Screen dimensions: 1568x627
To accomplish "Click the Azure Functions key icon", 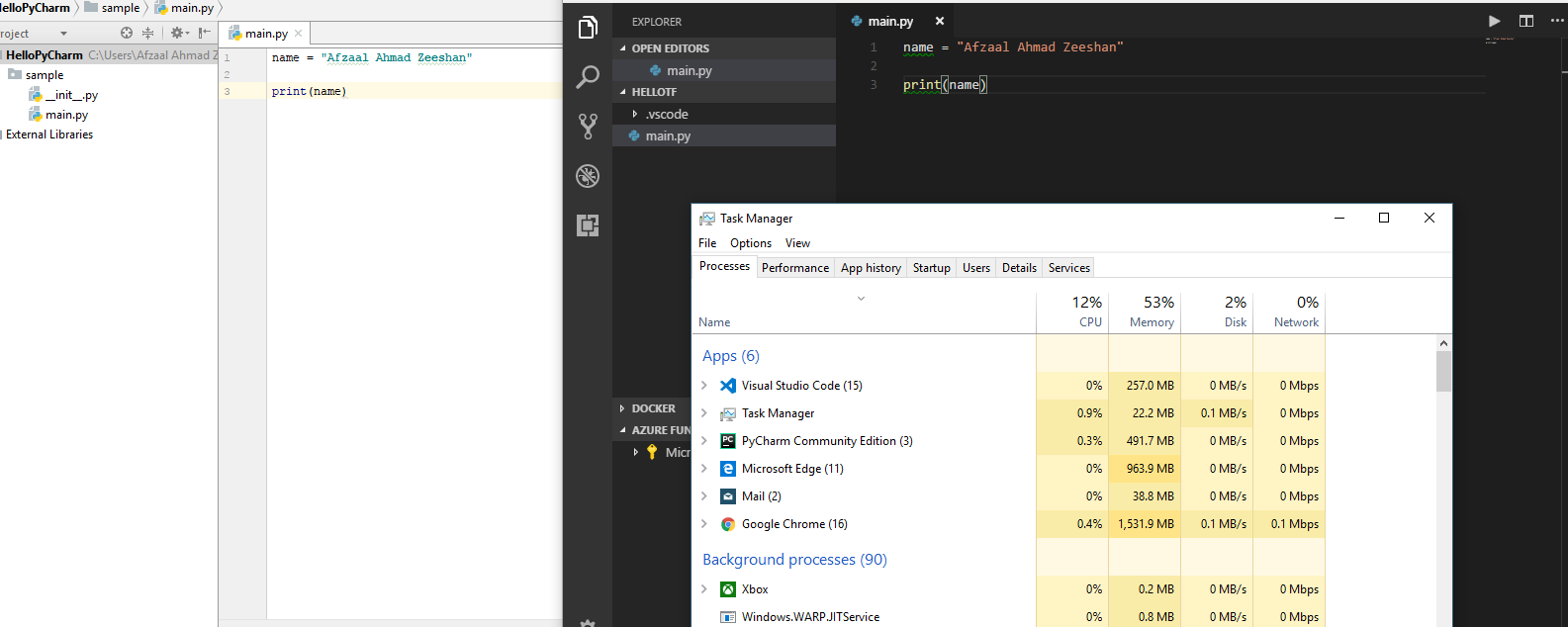I will coord(652,452).
